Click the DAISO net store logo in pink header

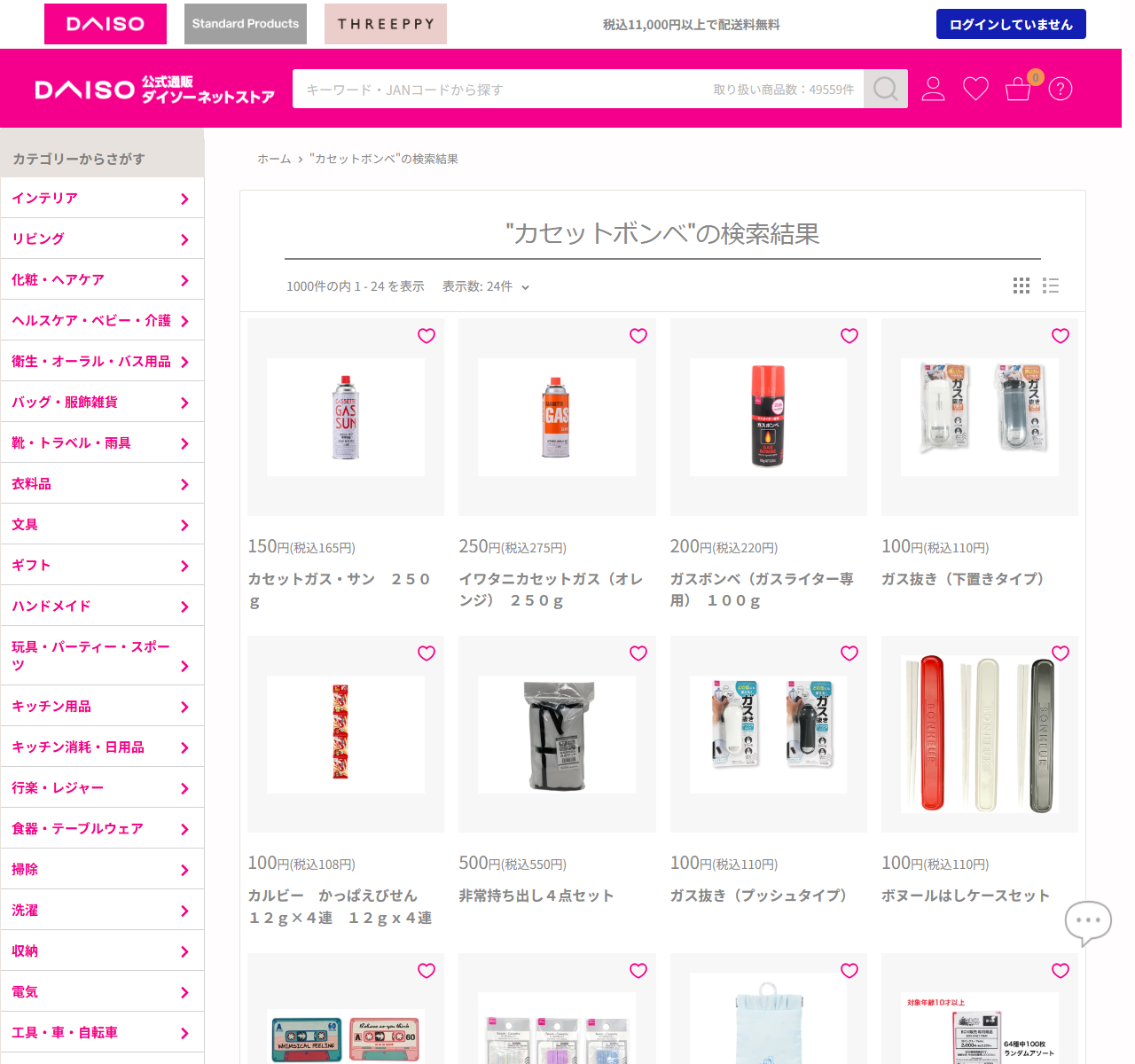coord(155,89)
